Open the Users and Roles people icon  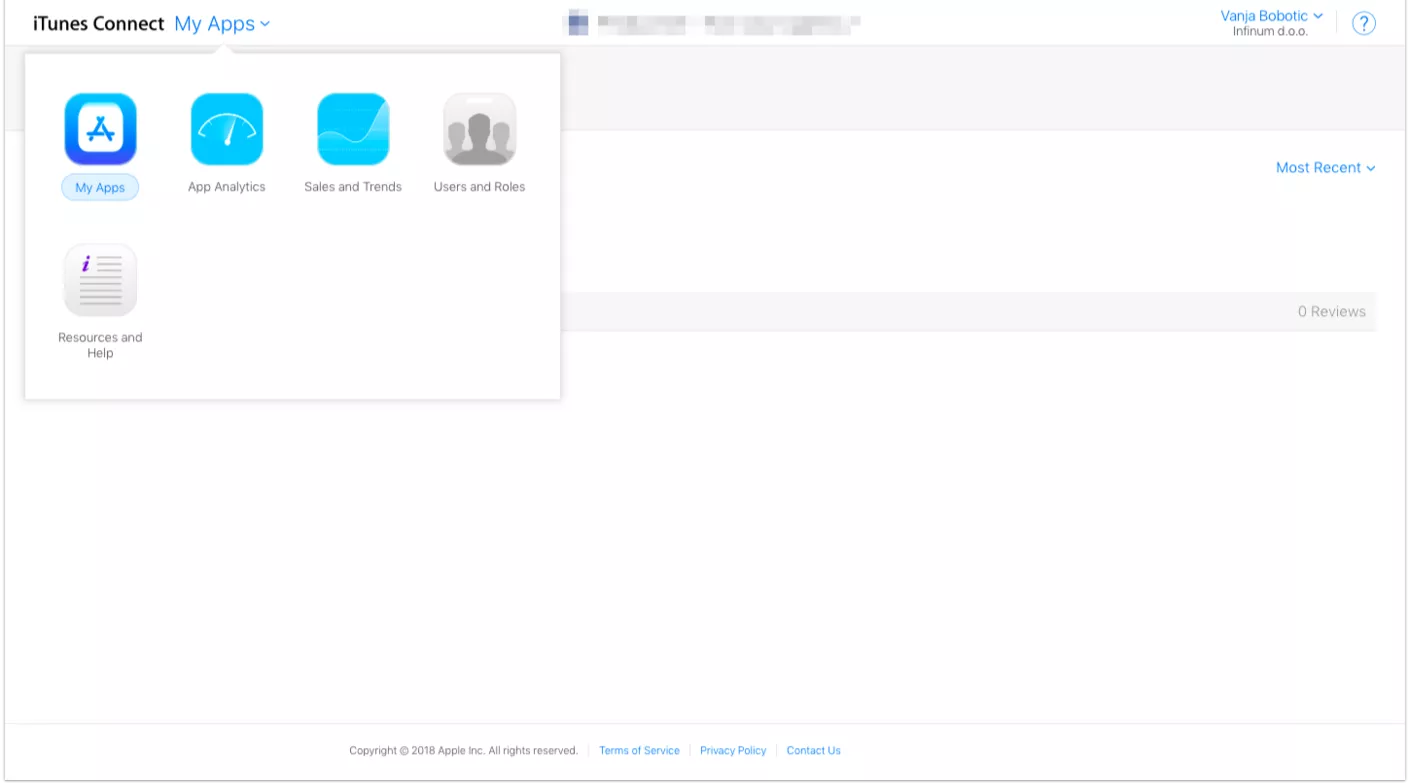(x=479, y=129)
